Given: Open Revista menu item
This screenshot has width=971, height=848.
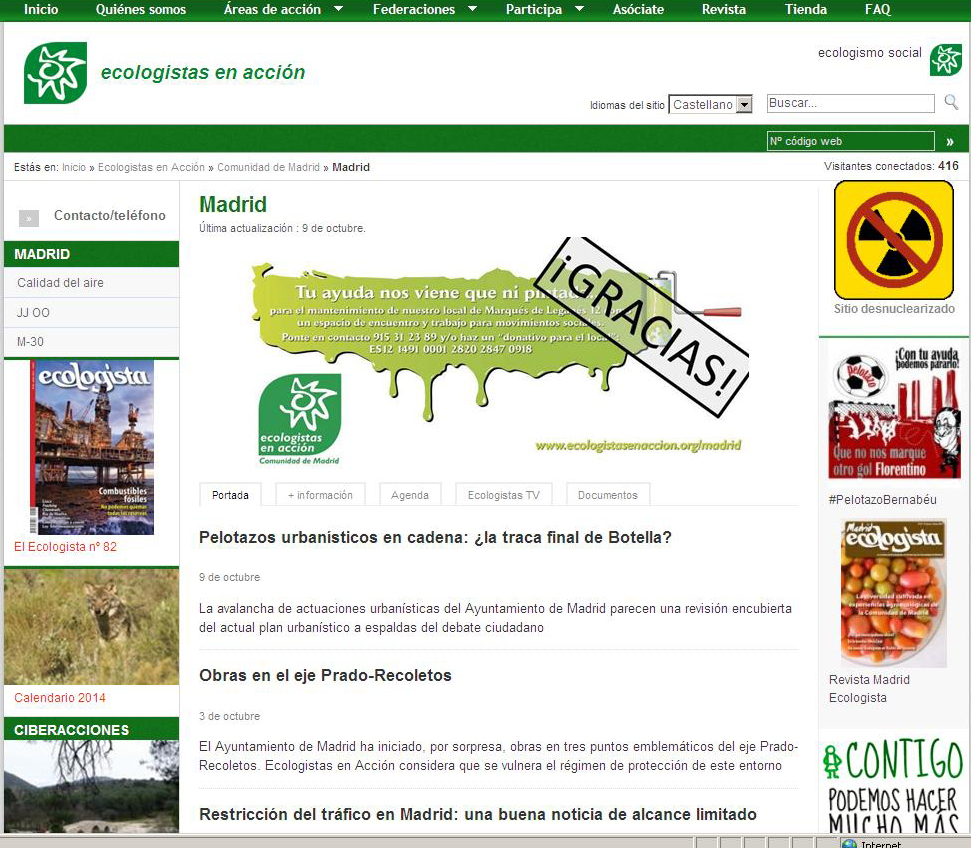Looking at the screenshot, I should pyautogui.click(x=724, y=9).
